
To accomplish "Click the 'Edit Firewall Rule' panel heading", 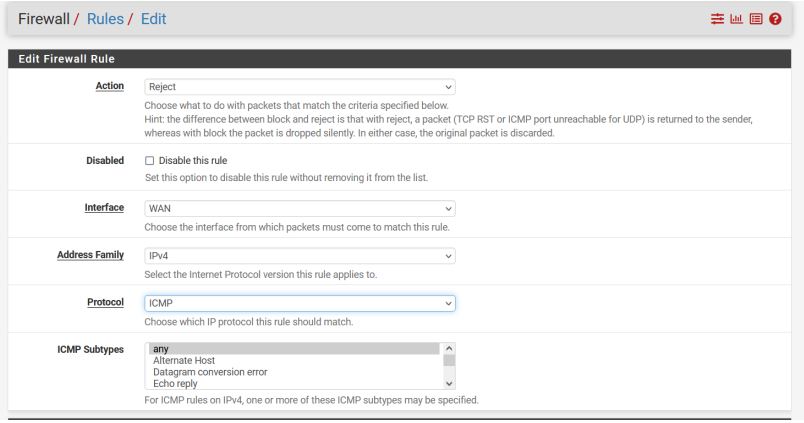I will point(67,59).
